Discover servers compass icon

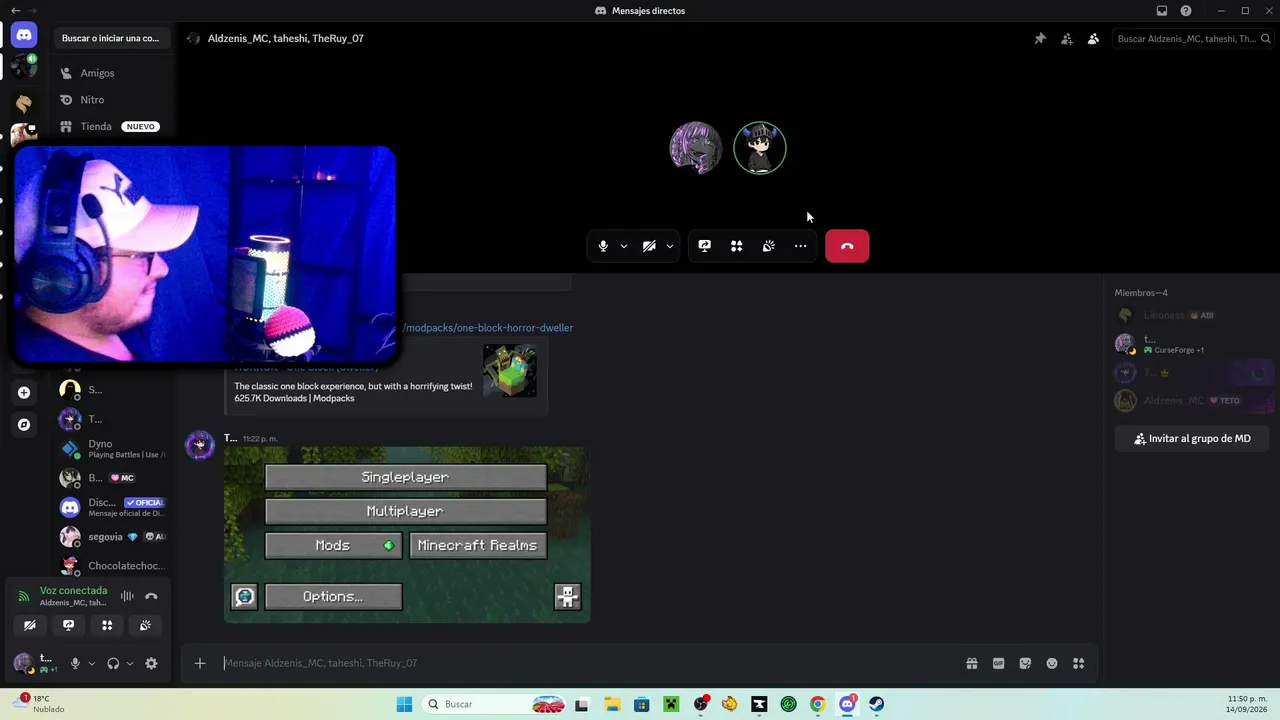coord(24,425)
